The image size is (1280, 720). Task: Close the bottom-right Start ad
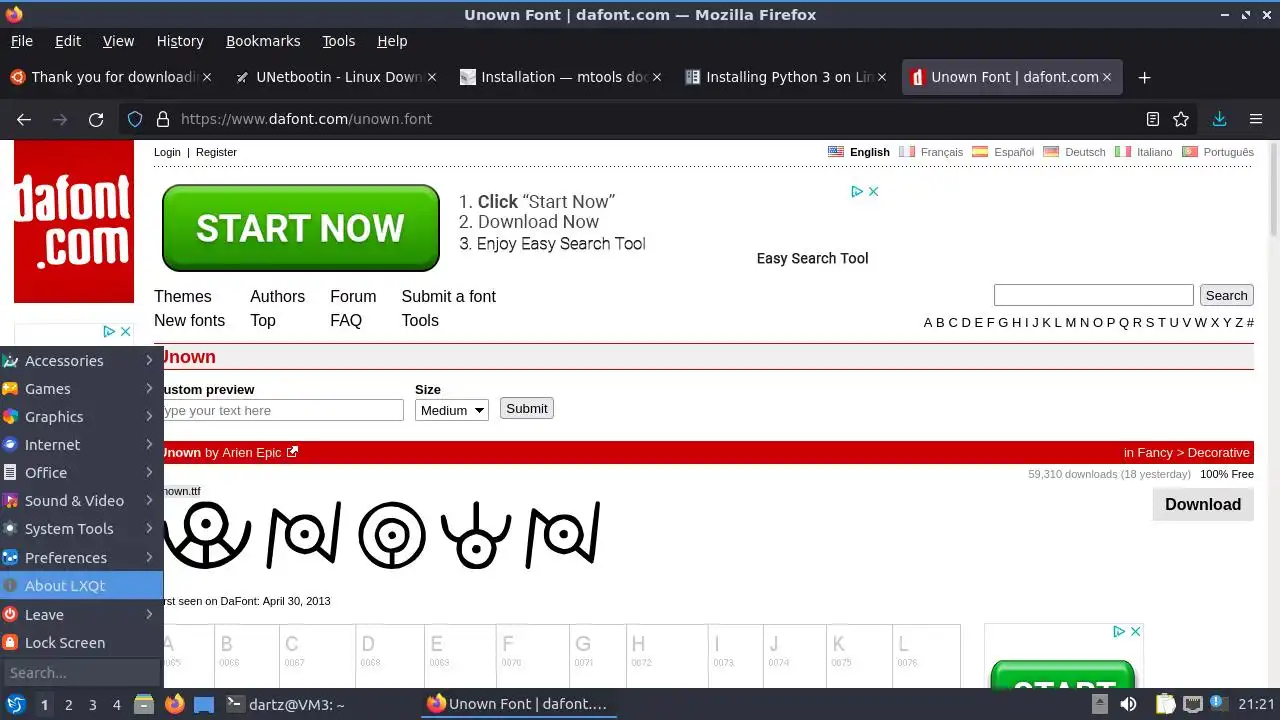point(1135,631)
